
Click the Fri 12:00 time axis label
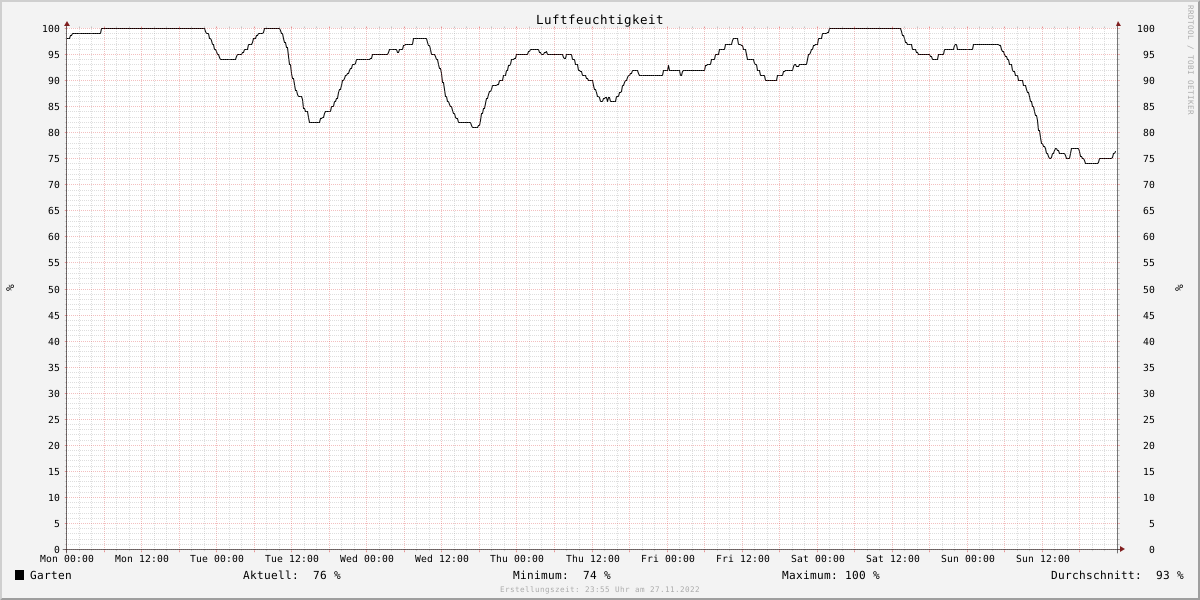743,559
